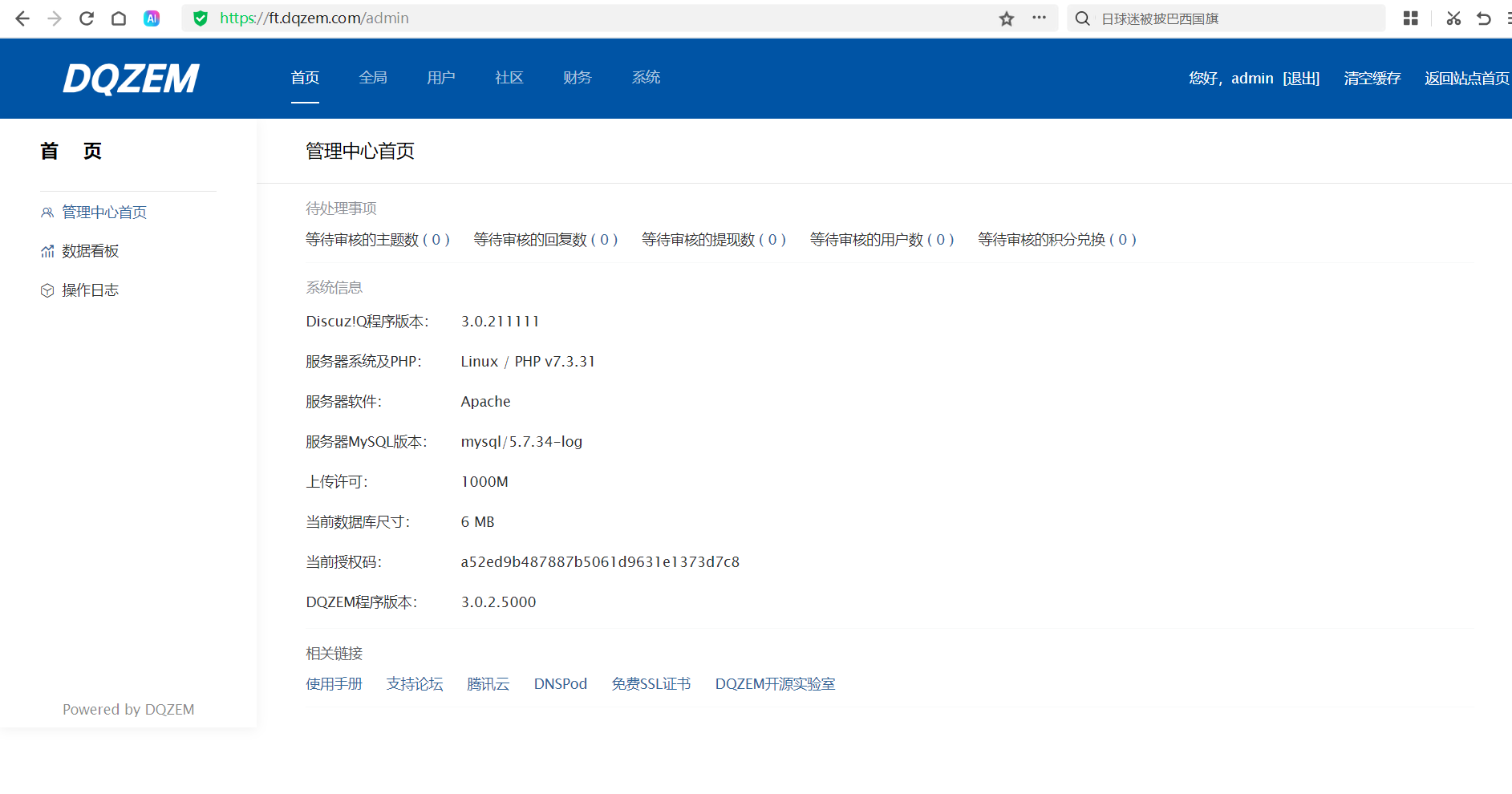Switch to the 全局 navigation tab
Image resolution: width=1512 pixels, height=794 pixels.
point(373,78)
